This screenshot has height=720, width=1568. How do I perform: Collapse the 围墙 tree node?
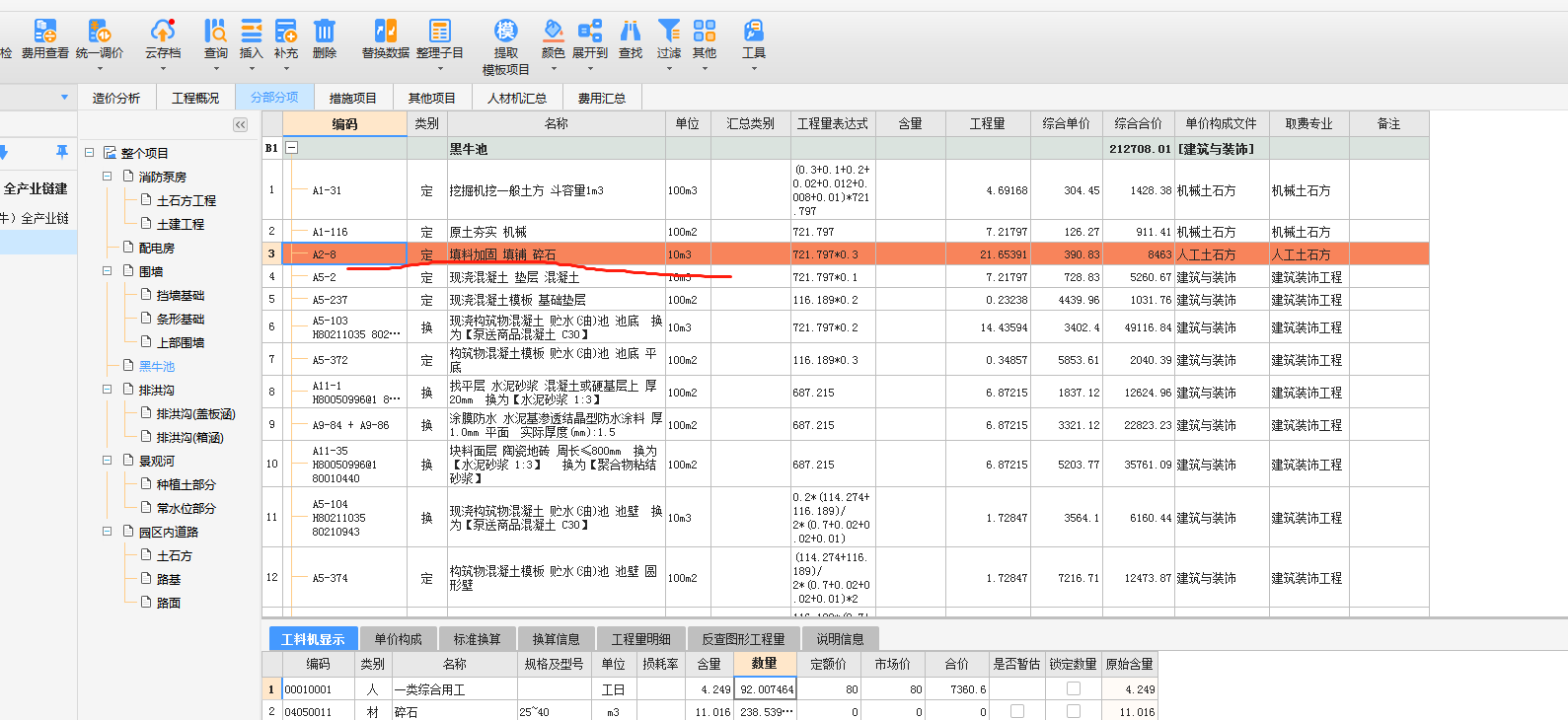(x=108, y=271)
